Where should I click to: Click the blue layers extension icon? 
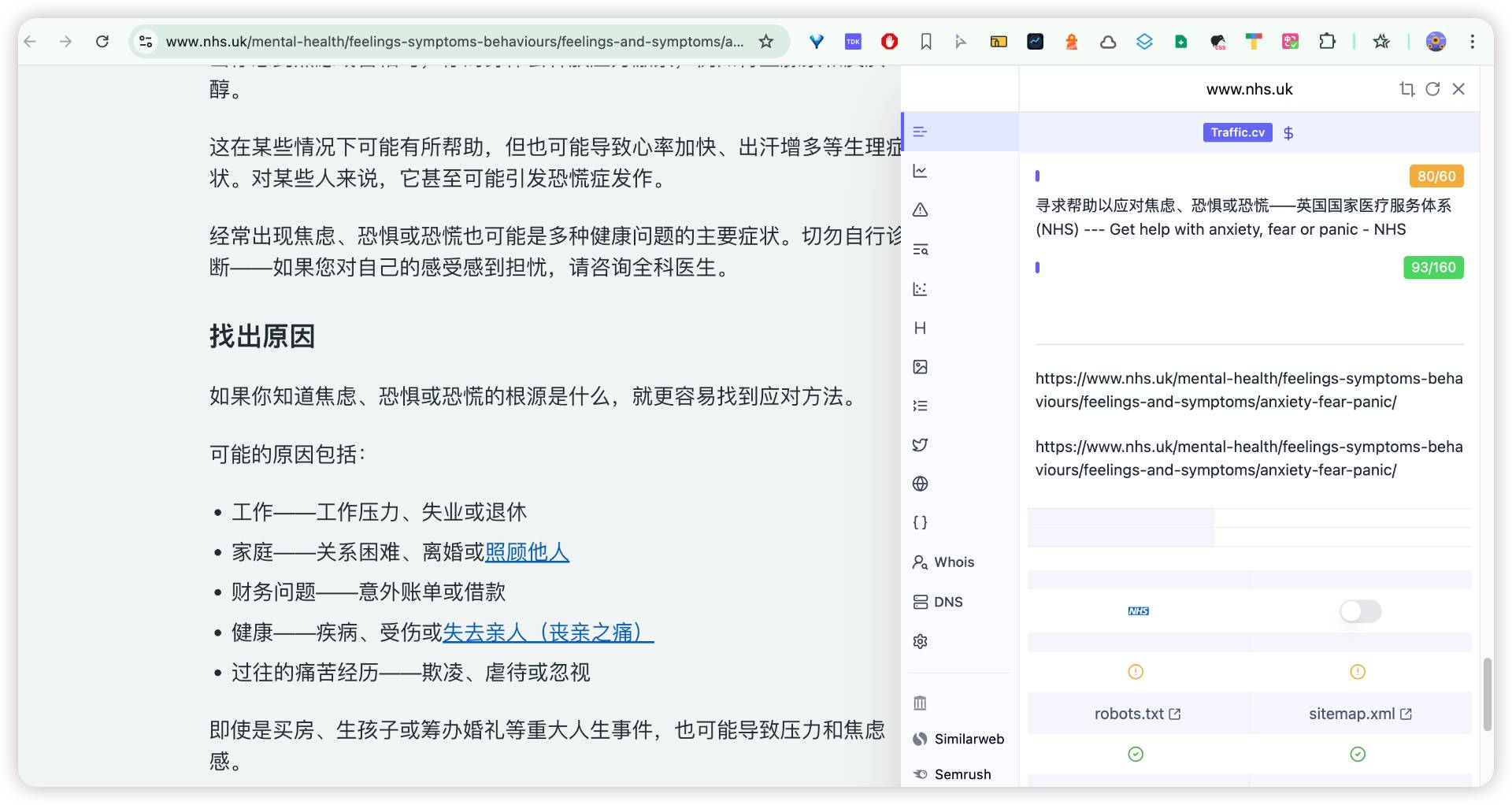click(x=1144, y=42)
